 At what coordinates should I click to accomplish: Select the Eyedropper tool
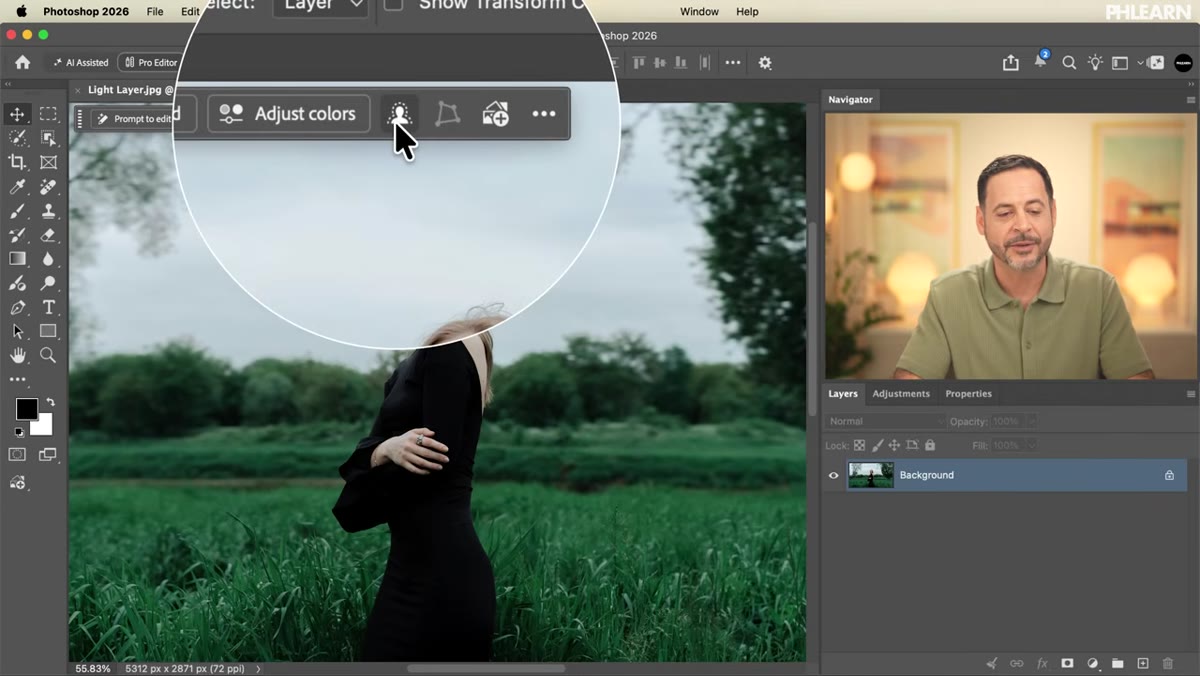[17, 187]
